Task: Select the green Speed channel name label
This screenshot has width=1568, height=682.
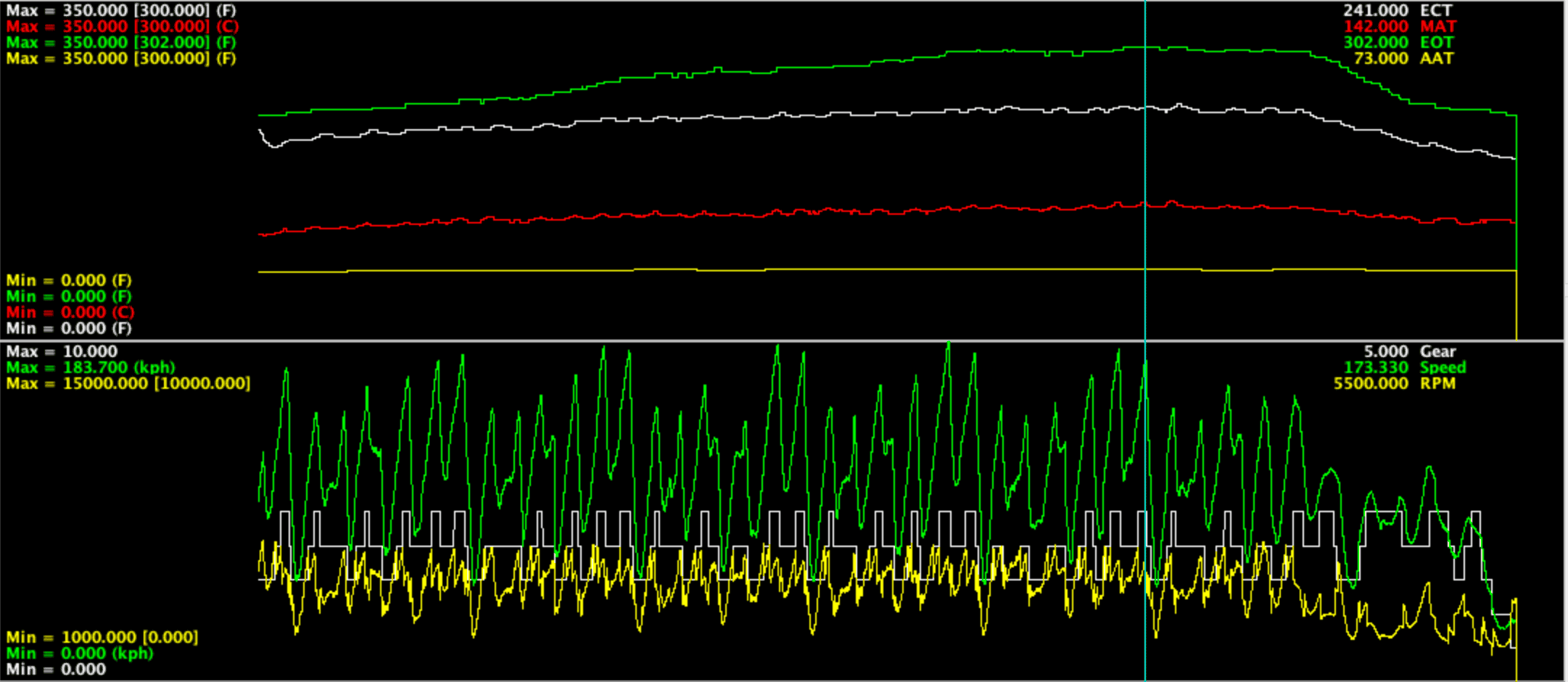Action: [1443, 367]
